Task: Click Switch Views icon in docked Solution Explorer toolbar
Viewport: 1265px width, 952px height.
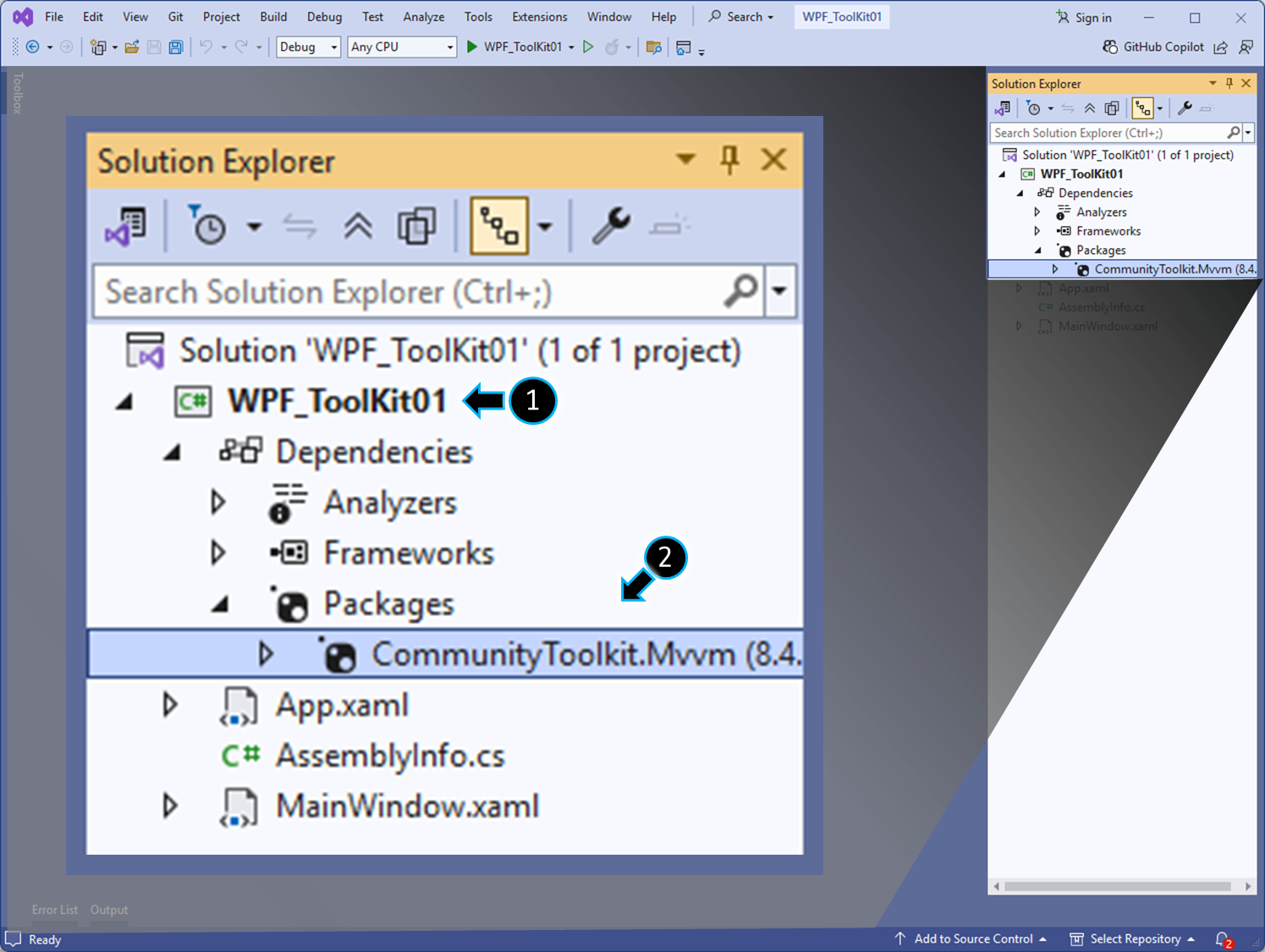Action: [1003, 108]
